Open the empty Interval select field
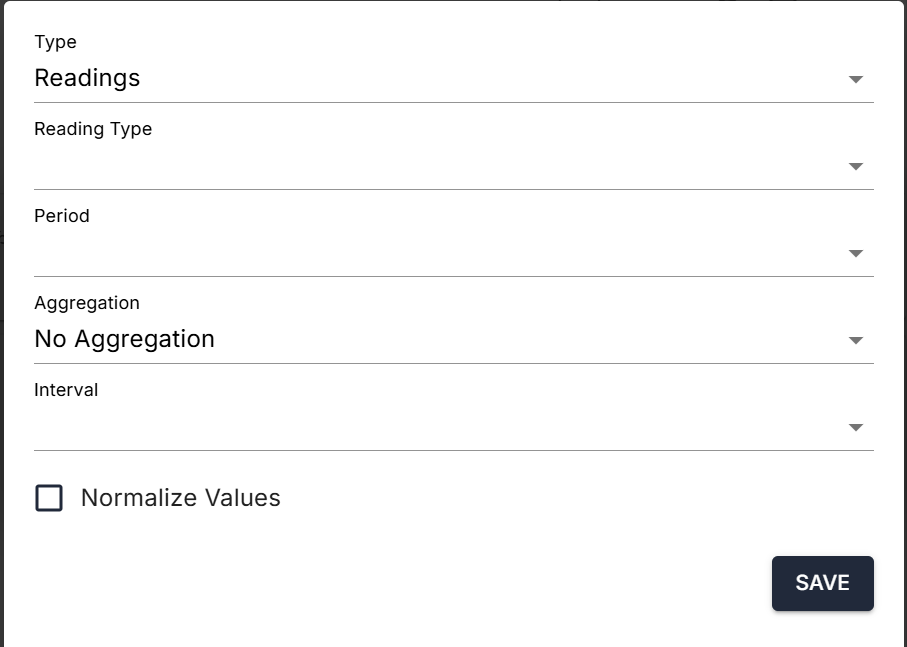Image resolution: width=907 pixels, height=647 pixels. 440,427
